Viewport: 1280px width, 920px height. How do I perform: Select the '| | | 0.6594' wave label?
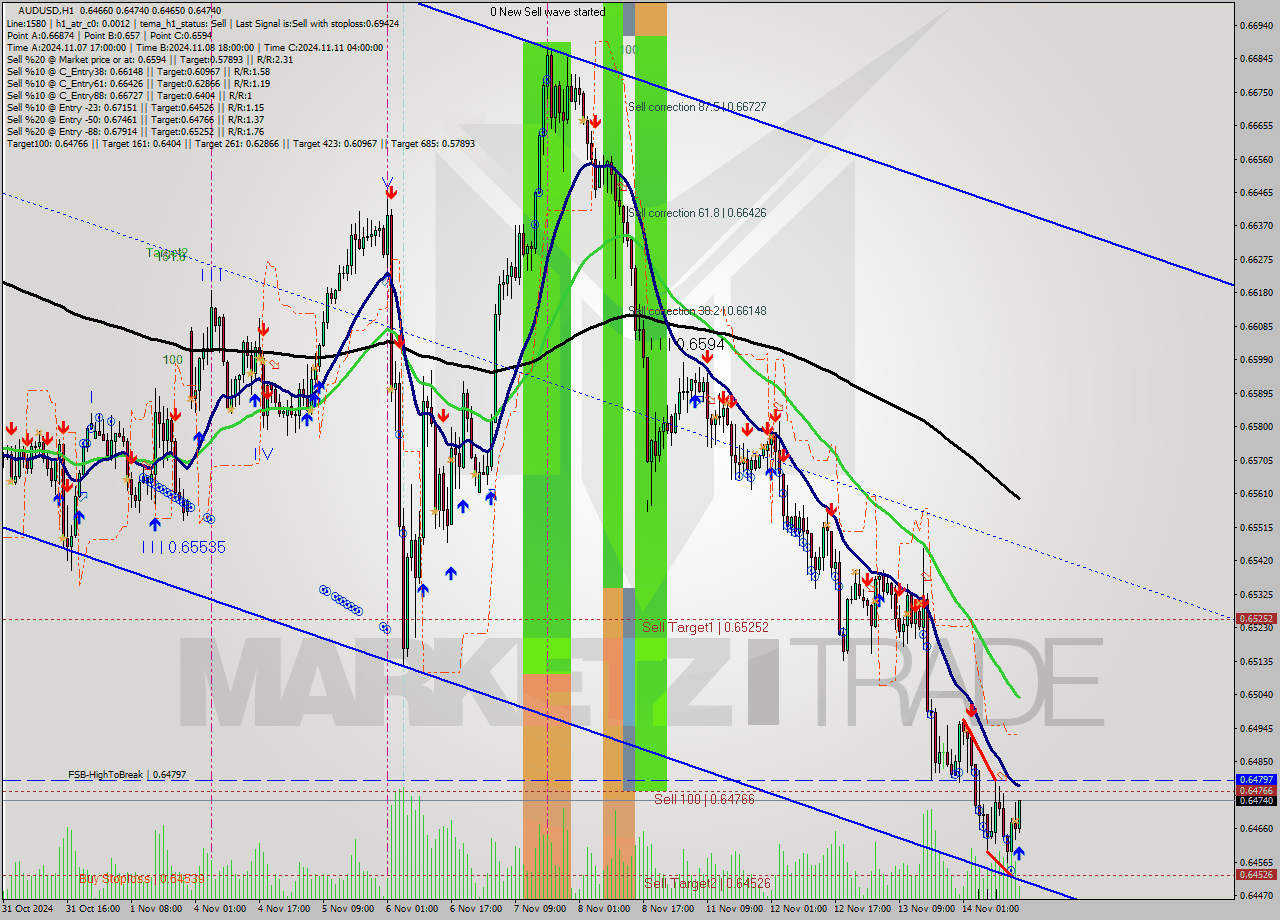(687, 344)
